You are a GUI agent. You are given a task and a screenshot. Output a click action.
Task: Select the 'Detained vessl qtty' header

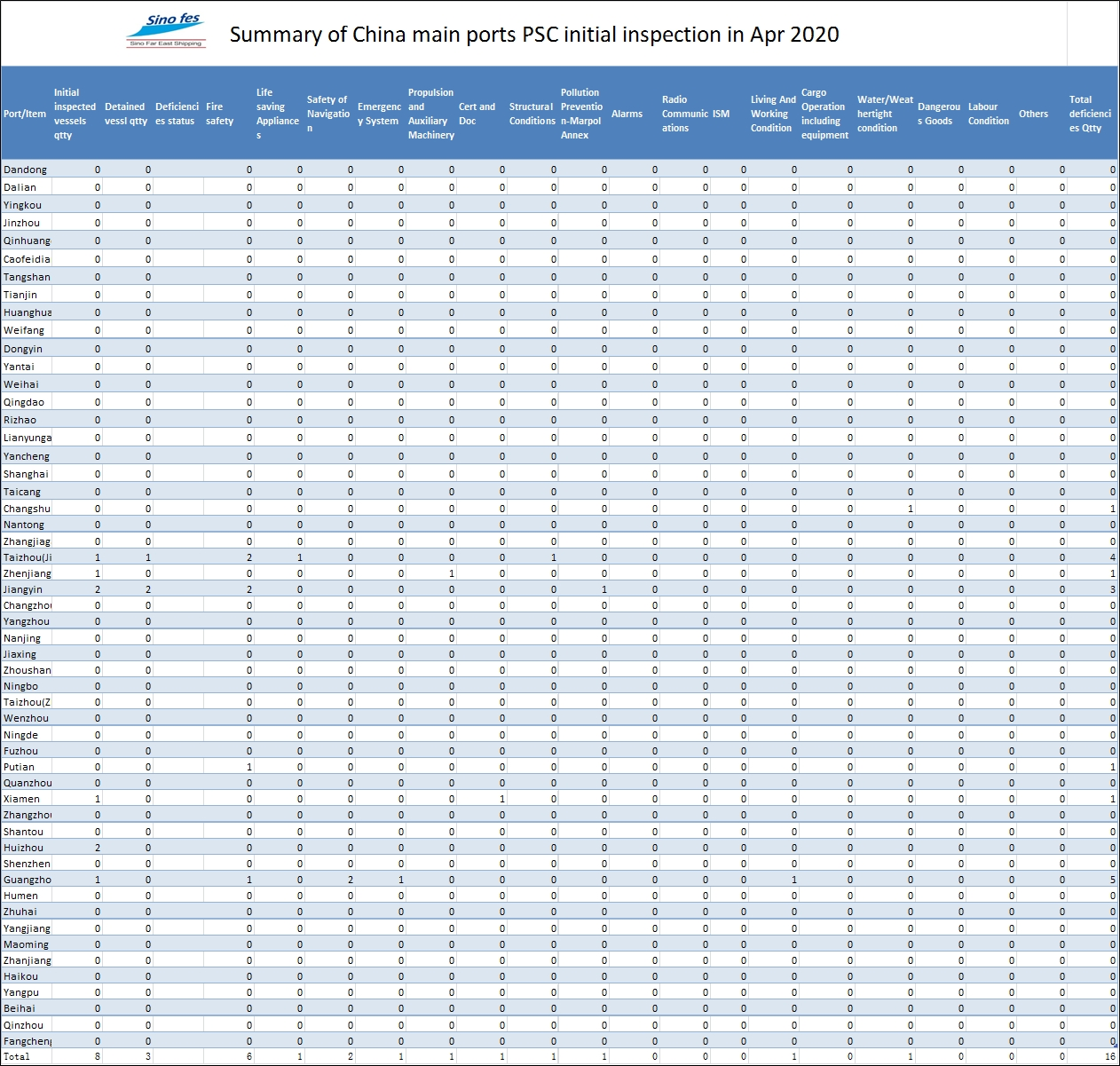tap(126, 114)
